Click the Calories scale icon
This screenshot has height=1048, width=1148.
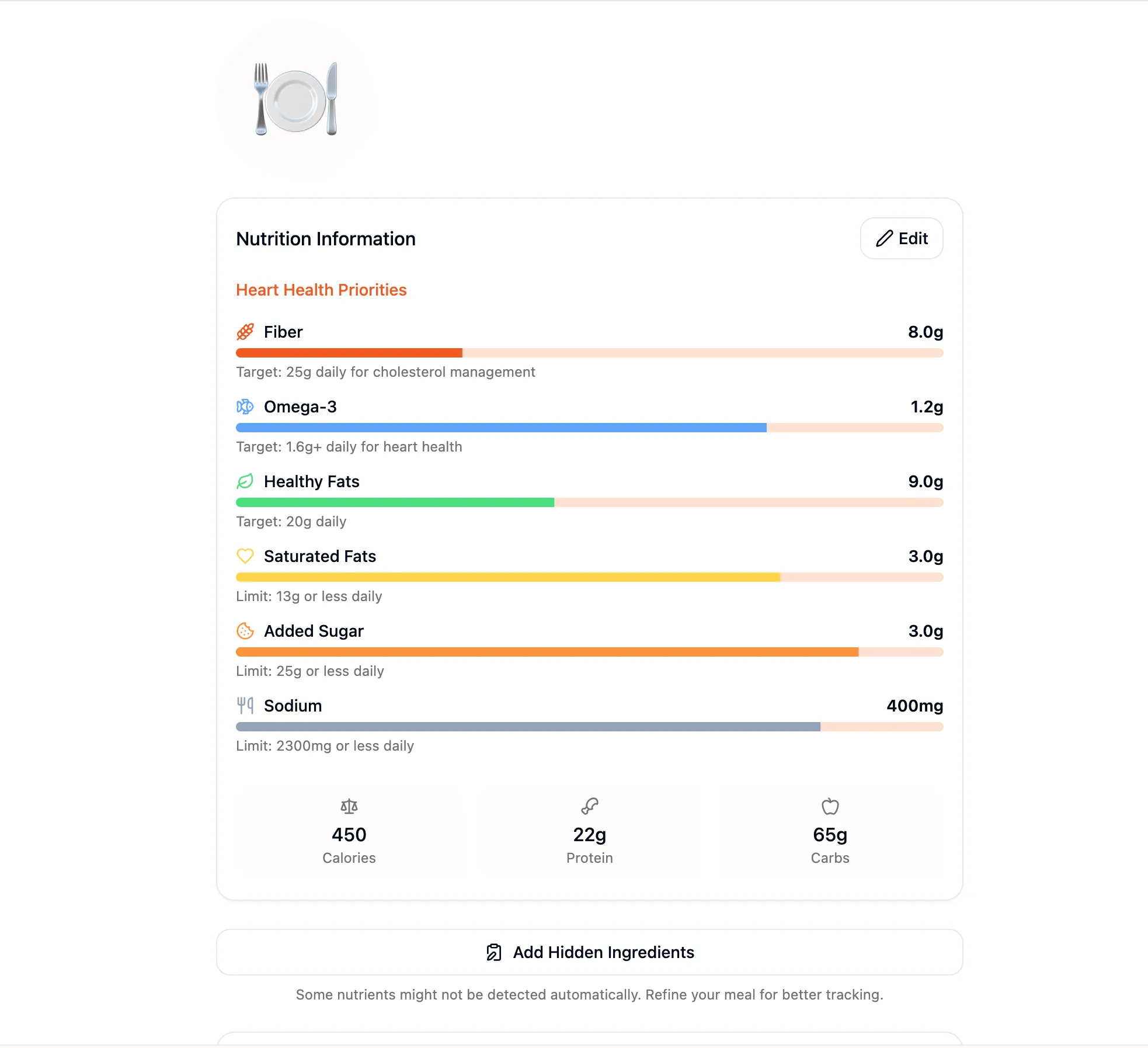349,807
